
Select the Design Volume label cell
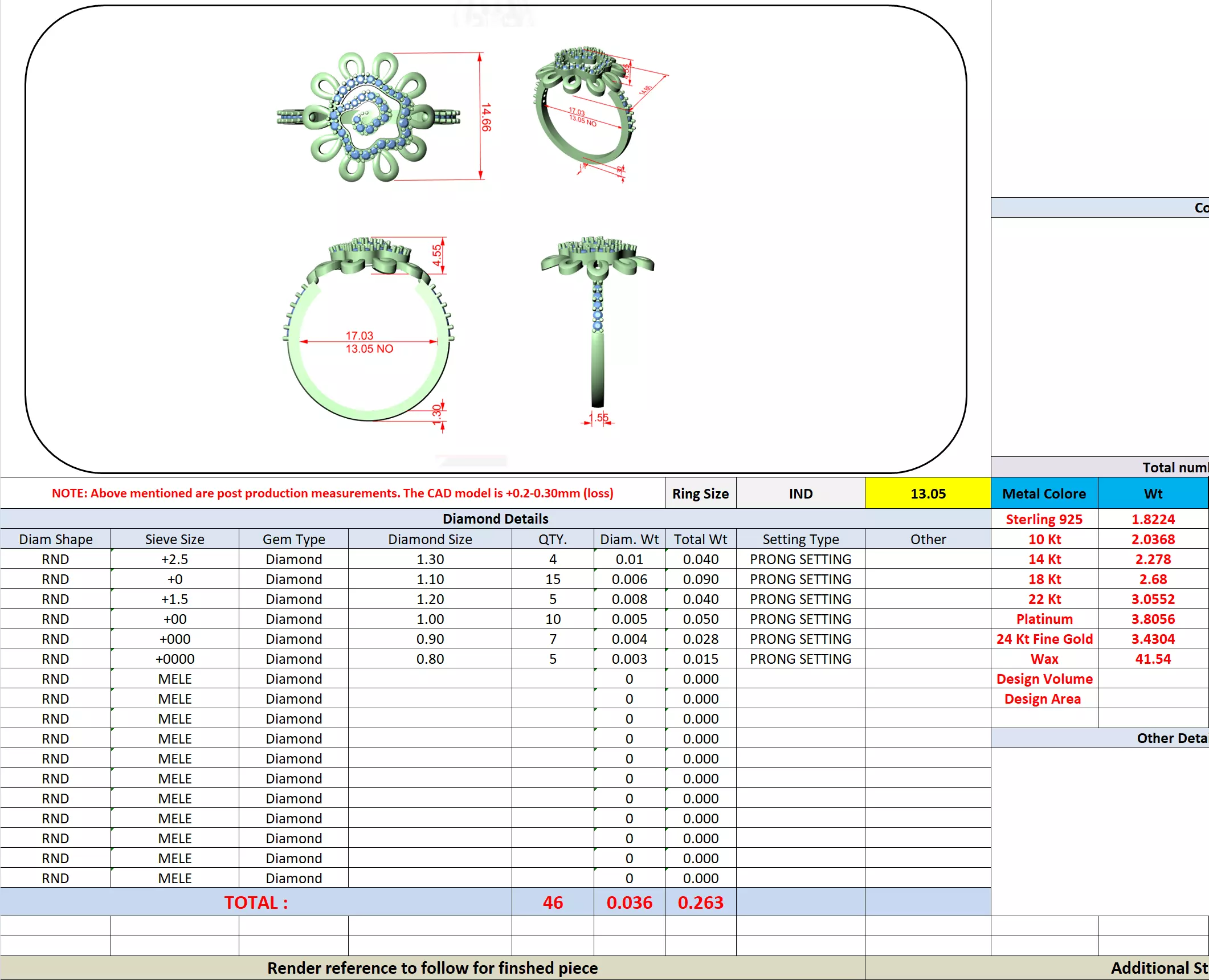[x=1044, y=679]
